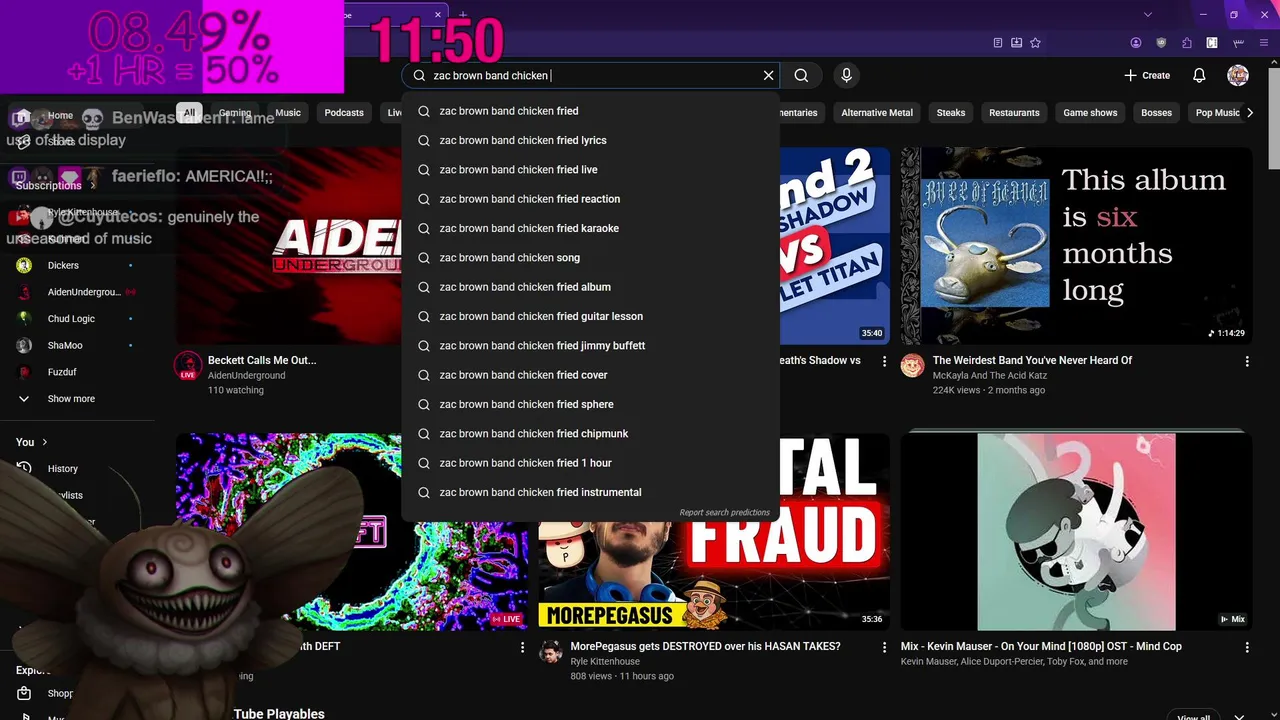Select suggestion ending in 'fried live'
This screenshot has width=1280, height=720.
(x=590, y=170)
